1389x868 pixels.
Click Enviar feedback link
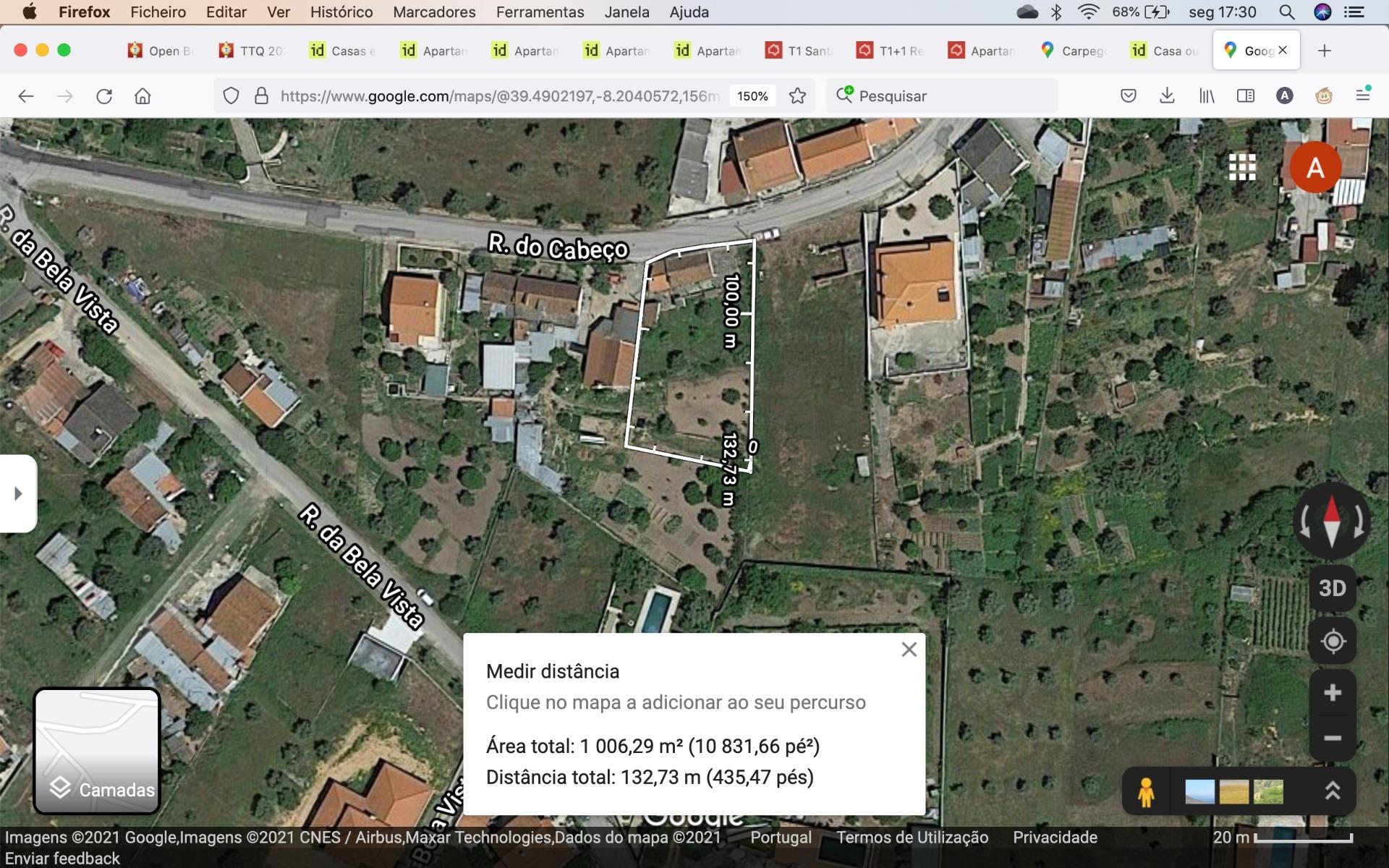62,859
